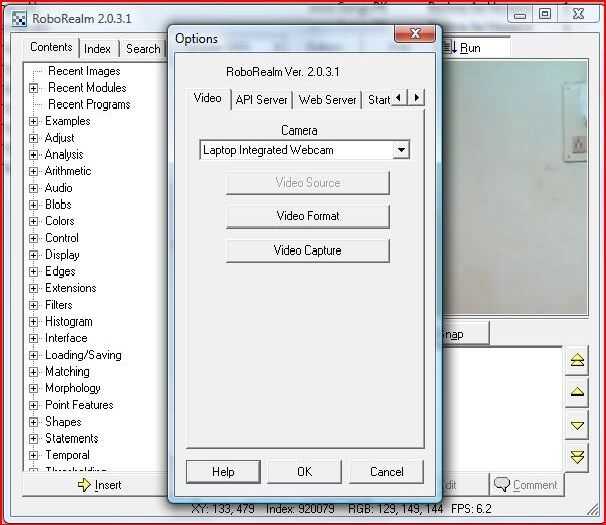The height and width of the screenshot is (525, 606).
Task: Expand the Audio tree node
Action: point(34,188)
